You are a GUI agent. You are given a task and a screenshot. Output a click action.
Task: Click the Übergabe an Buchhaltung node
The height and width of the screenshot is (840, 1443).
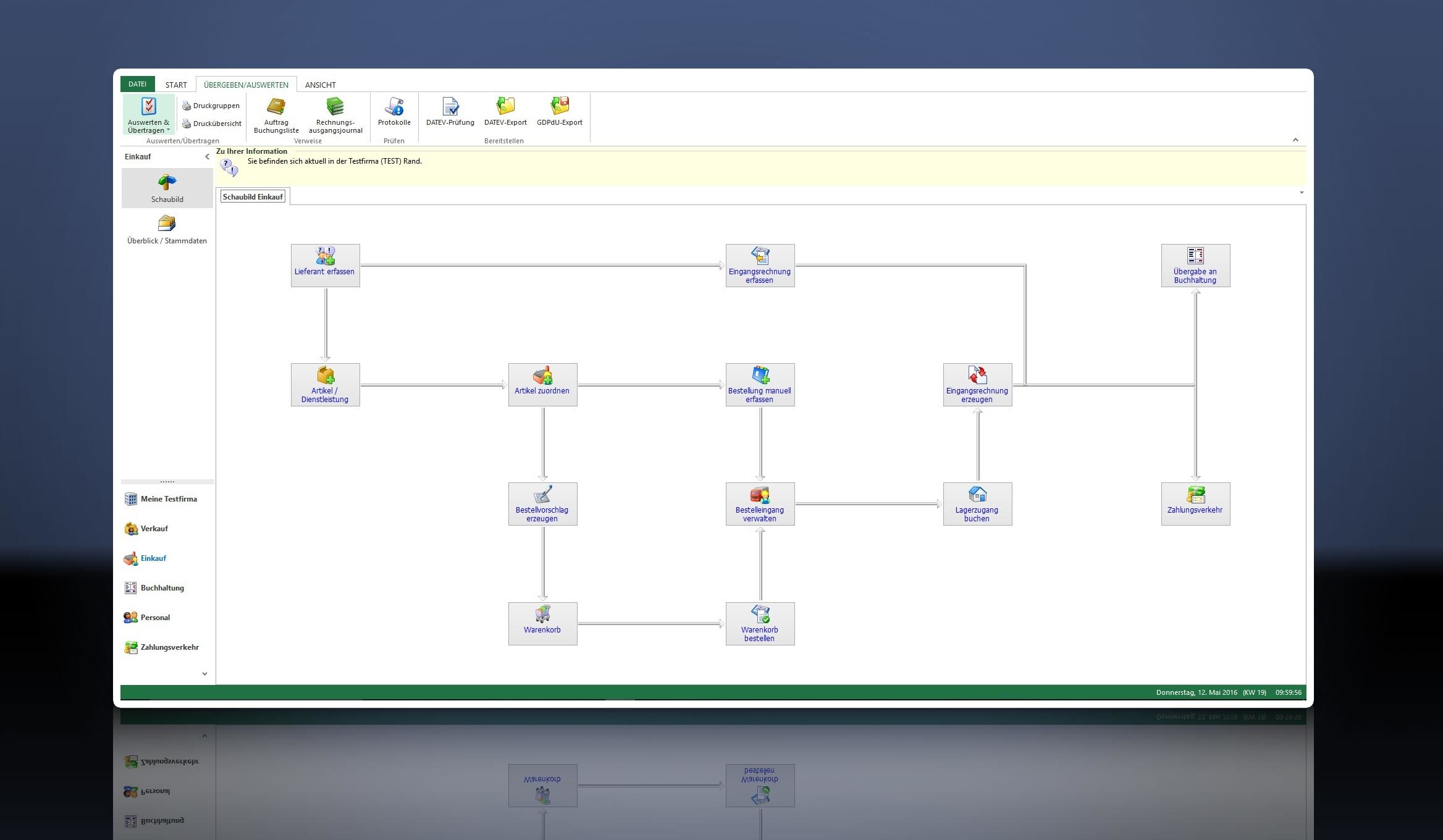click(1195, 266)
